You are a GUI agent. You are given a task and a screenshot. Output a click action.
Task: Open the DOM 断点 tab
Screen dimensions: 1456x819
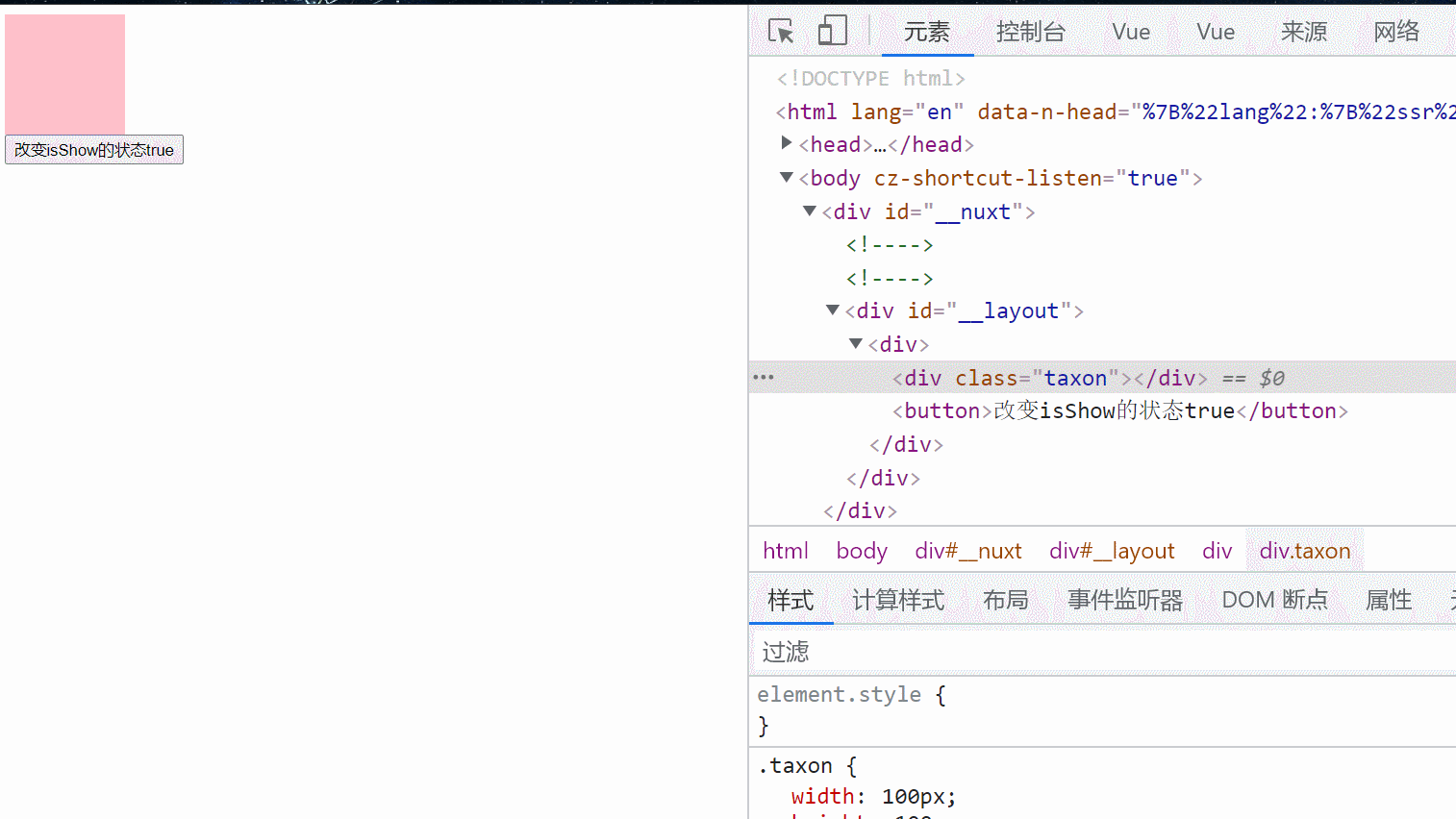point(1274,600)
